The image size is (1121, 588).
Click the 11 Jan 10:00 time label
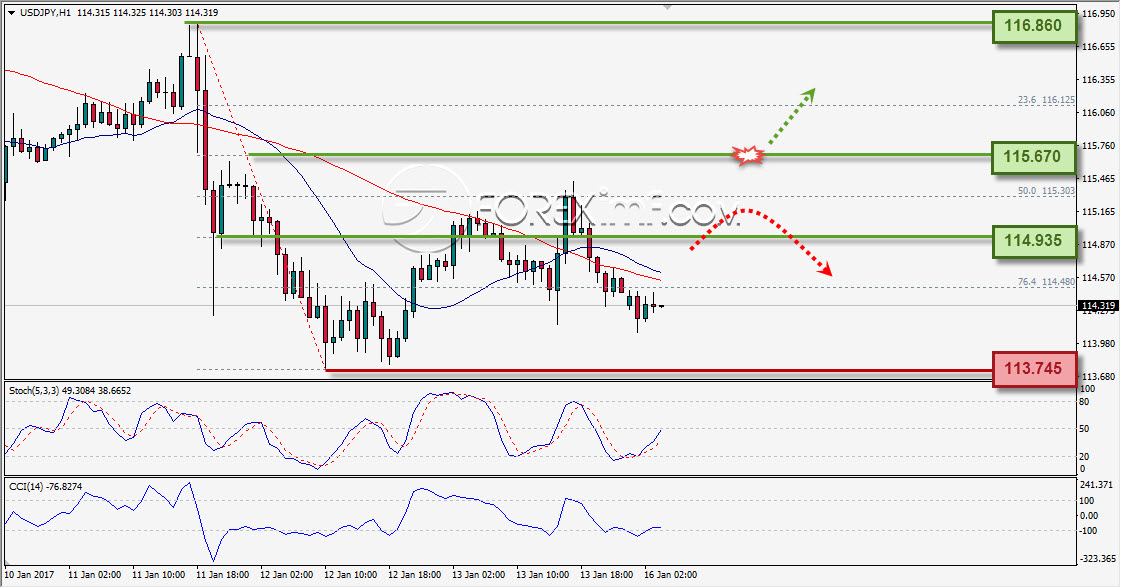pyautogui.click(x=159, y=574)
